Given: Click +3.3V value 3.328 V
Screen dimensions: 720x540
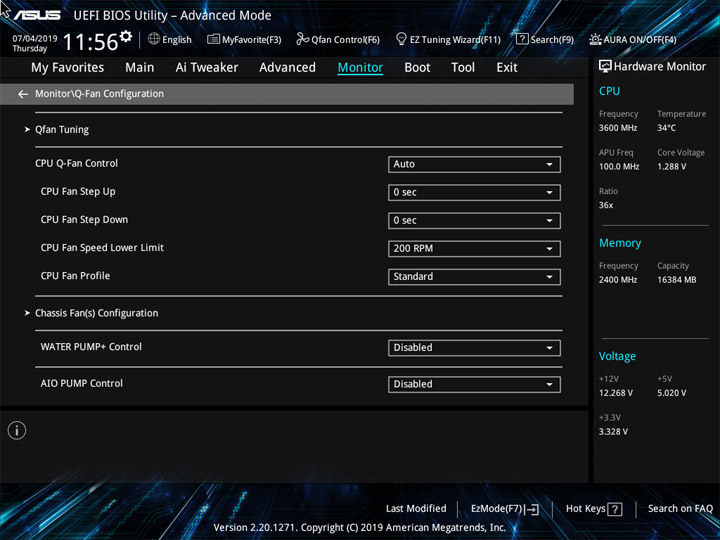Looking at the screenshot, I should [x=613, y=432].
